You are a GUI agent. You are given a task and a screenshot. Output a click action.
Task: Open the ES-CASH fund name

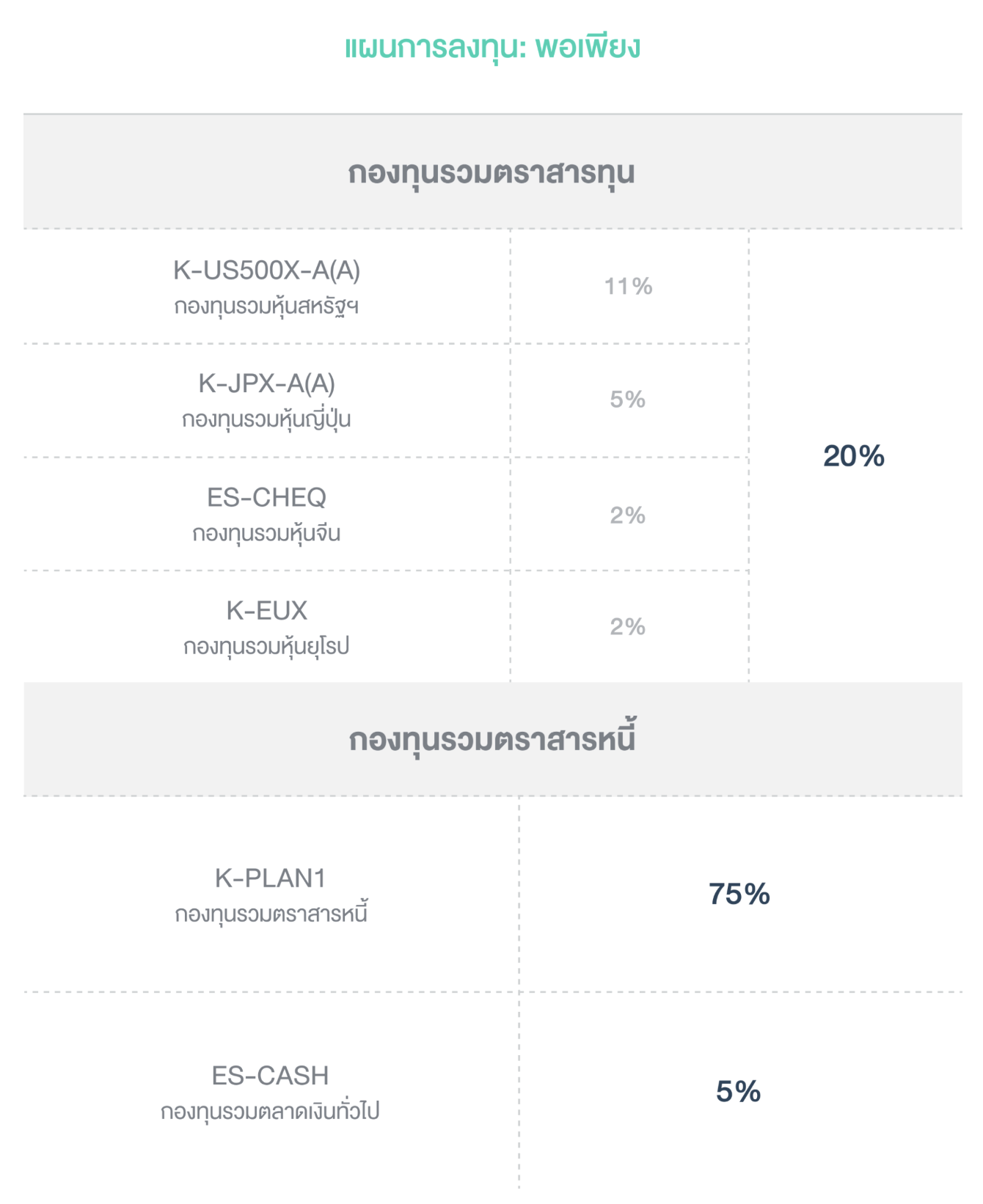pyautogui.click(x=270, y=1076)
